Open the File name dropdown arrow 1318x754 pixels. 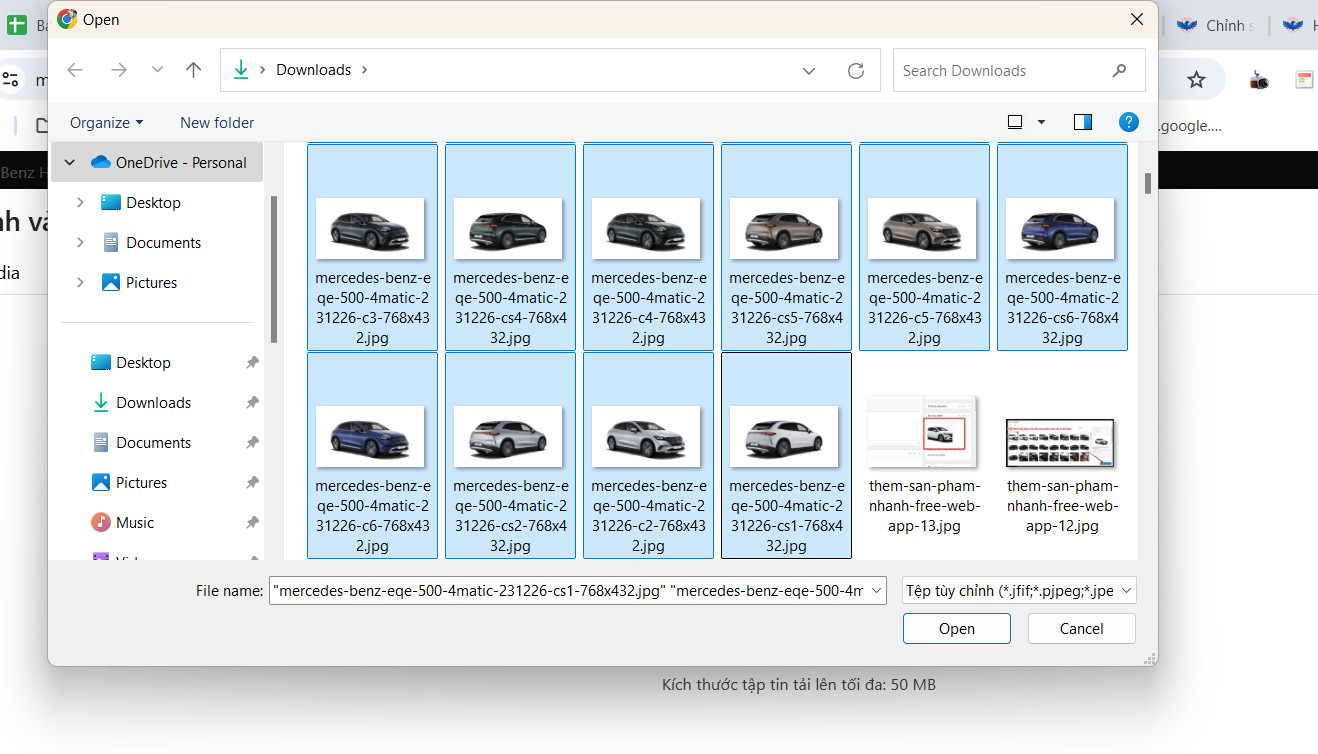(877, 591)
